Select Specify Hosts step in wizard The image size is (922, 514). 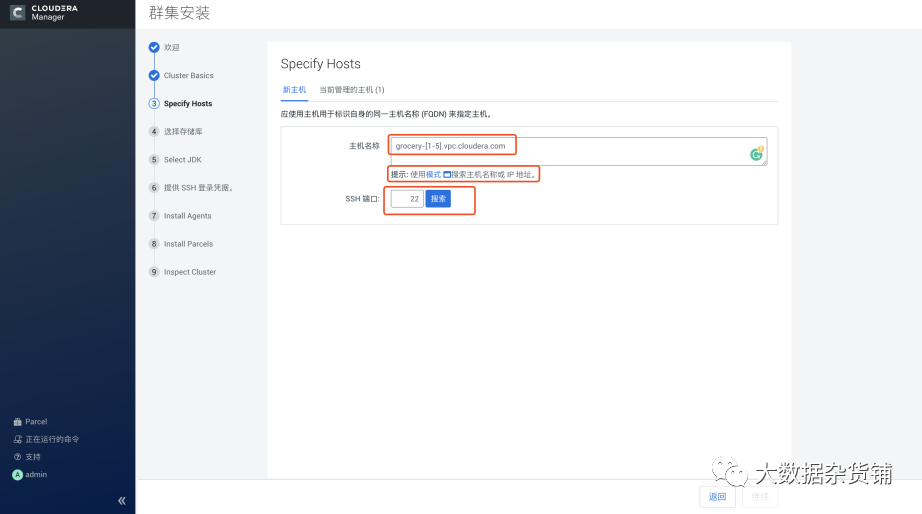point(188,104)
